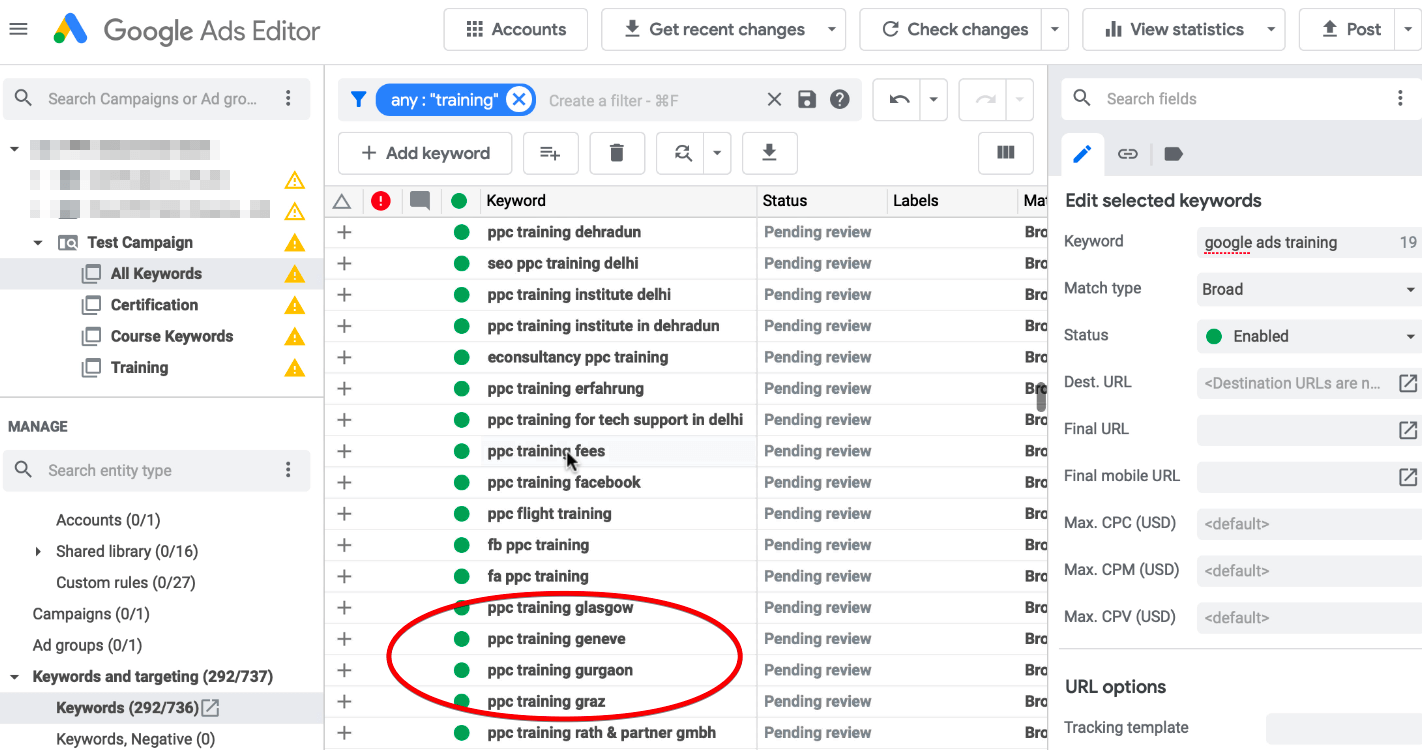The width and height of the screenshot is (1422, 750).
Task: Save the current filter
Action: point(807,99)
